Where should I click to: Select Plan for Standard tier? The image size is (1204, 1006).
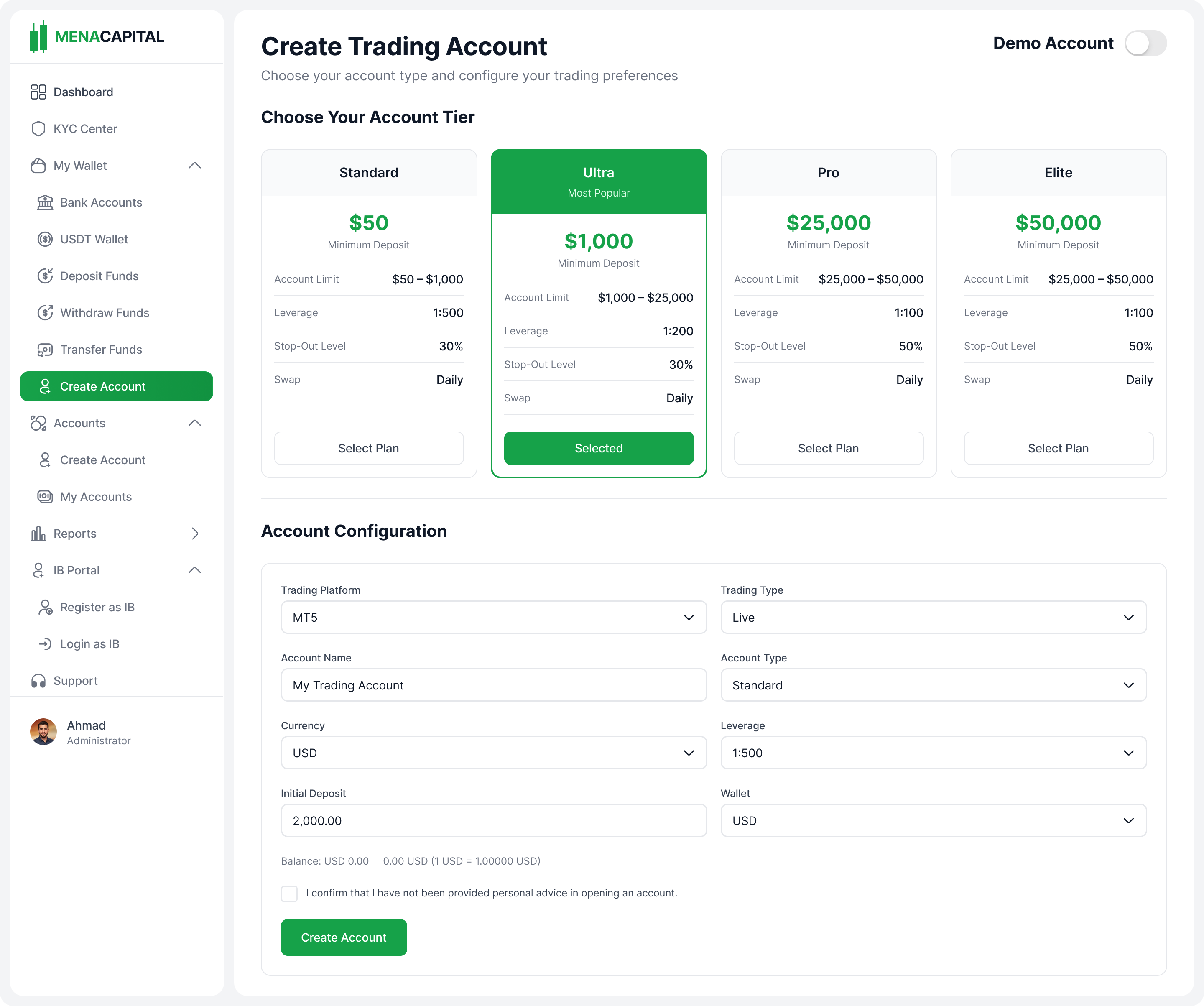click(369, 449)
